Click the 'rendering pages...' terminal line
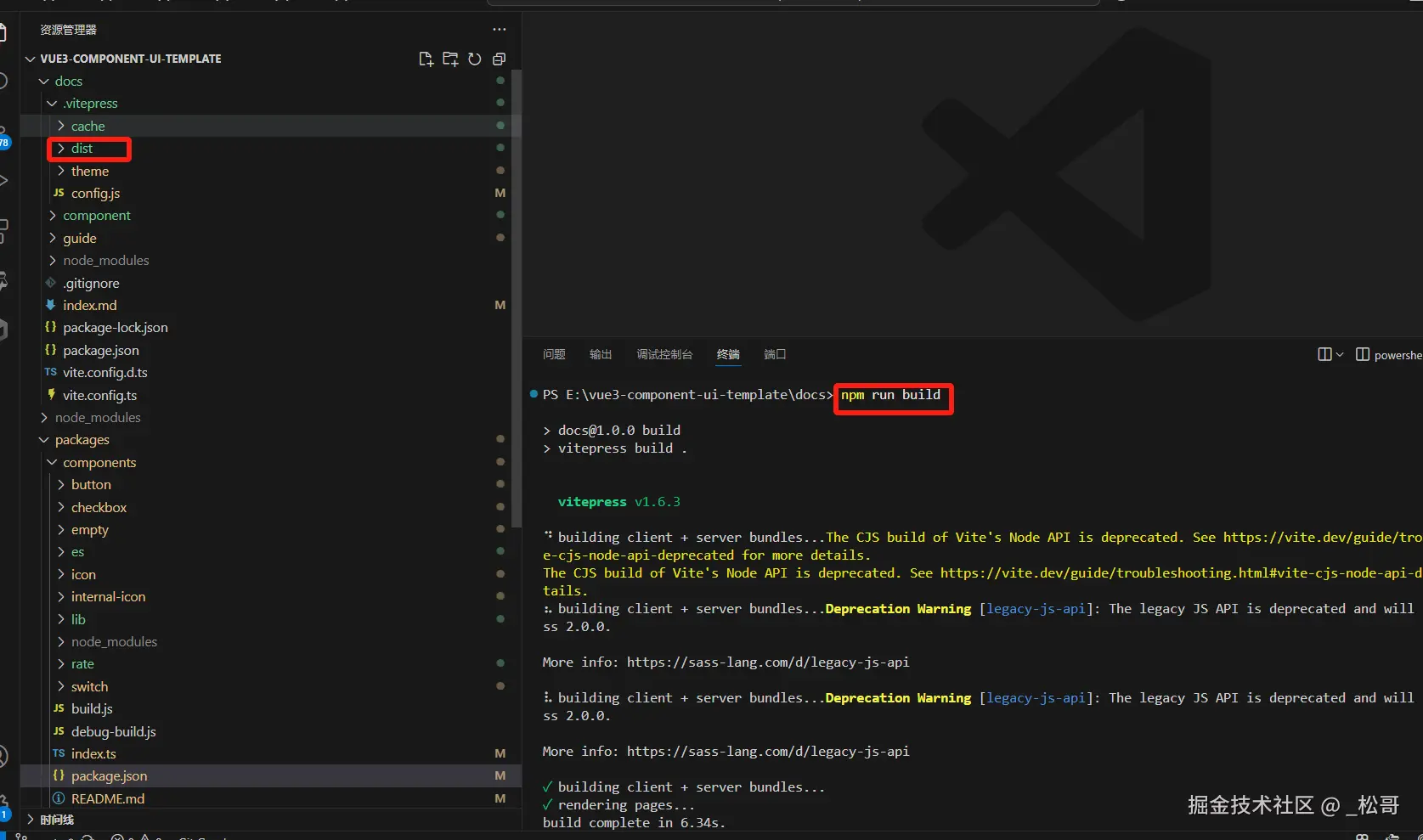Image resolution: width=1423 pixels, height=840 pixels. pyautogui.click(x=626, y=804)
